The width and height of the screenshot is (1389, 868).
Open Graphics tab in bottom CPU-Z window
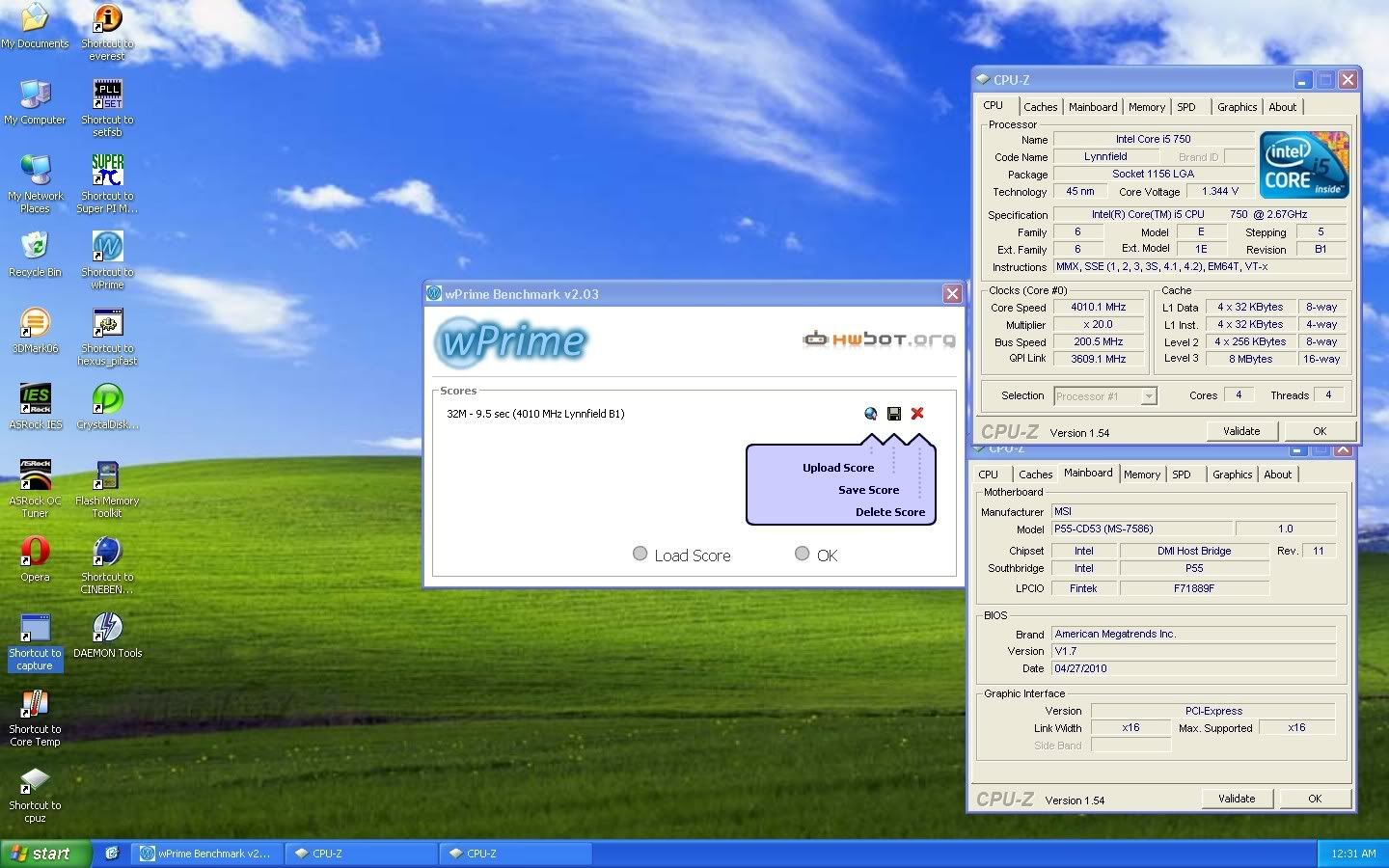pyautogui.click(x=1232, y=475)
